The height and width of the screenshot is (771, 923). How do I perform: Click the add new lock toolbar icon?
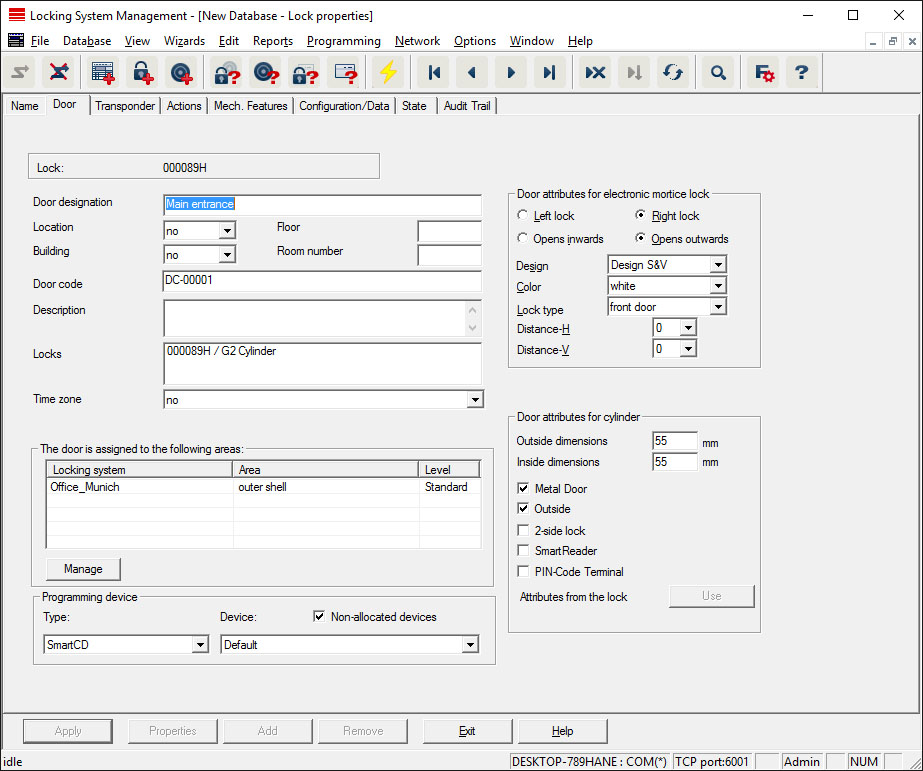[x=142, y=72]
